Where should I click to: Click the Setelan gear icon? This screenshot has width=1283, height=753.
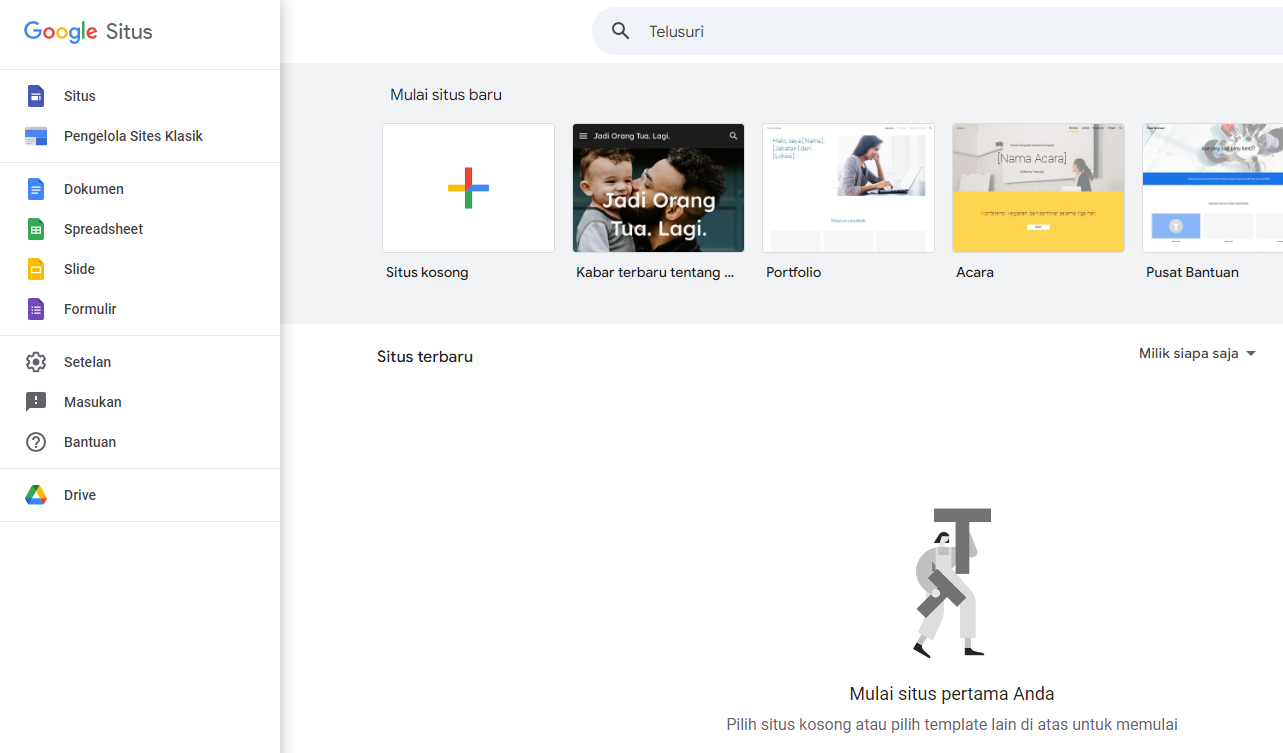point(36,362)
